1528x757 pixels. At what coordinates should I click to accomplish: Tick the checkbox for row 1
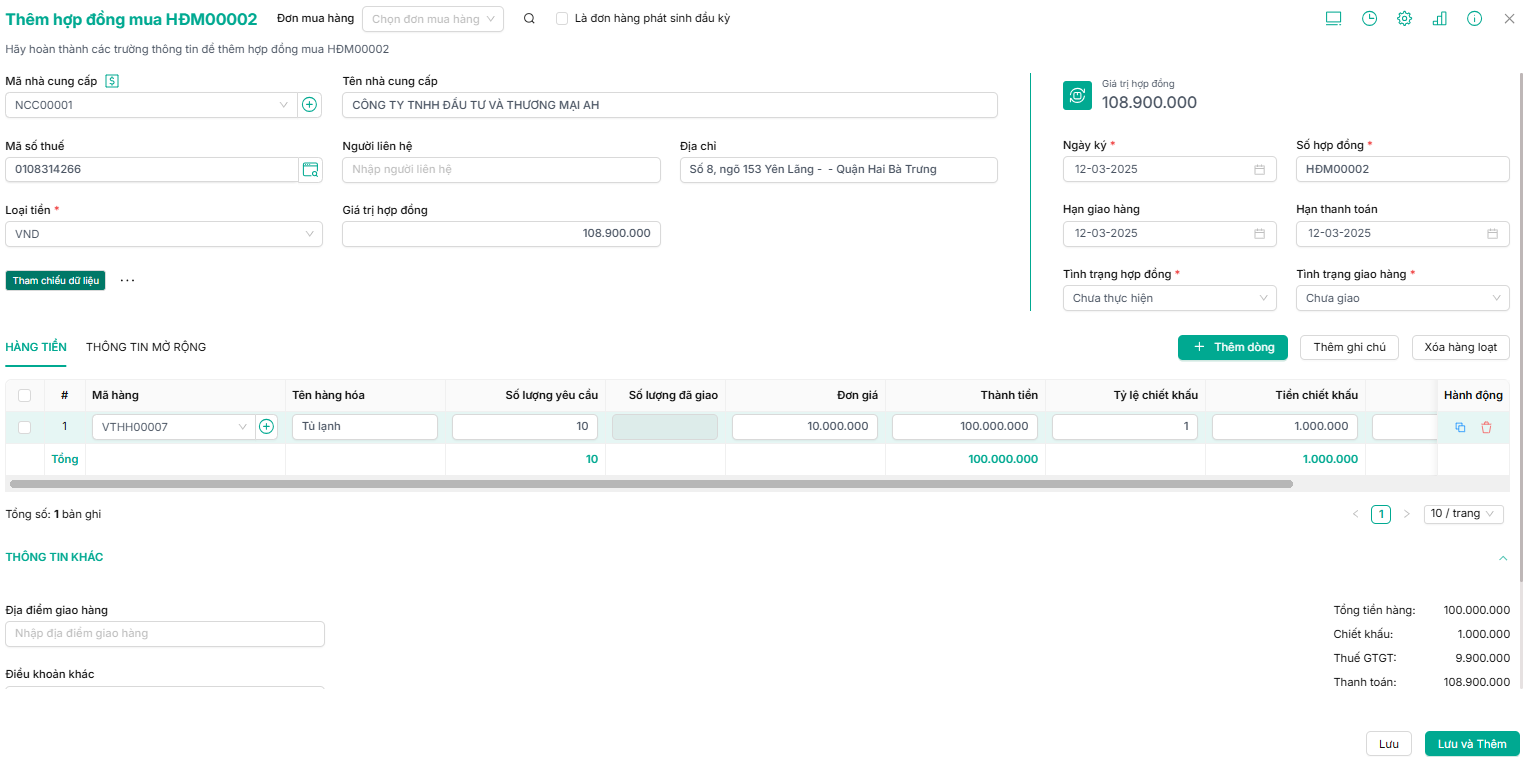[x=25, y=427]
